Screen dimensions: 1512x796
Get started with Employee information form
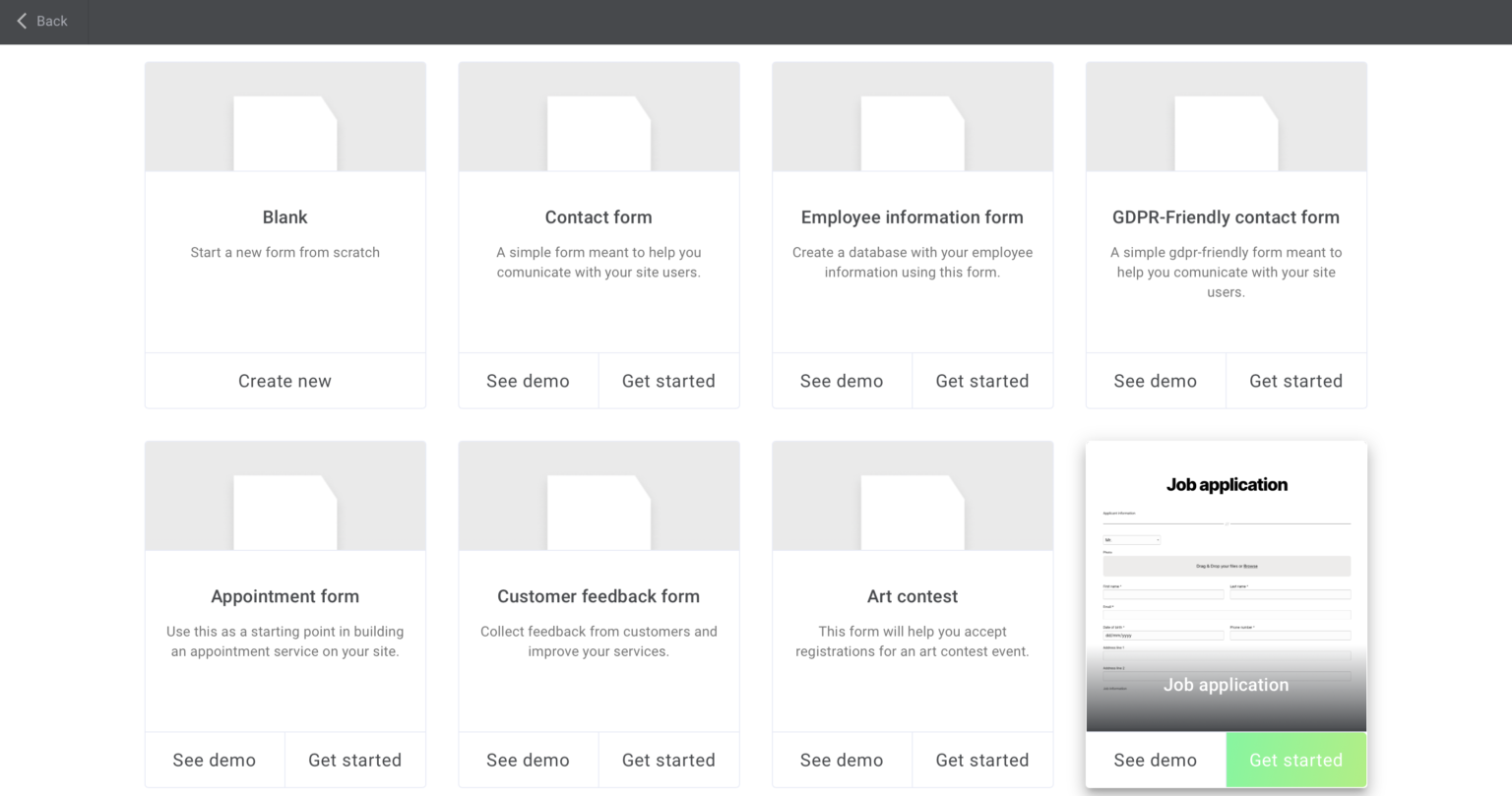coord(982,381)
